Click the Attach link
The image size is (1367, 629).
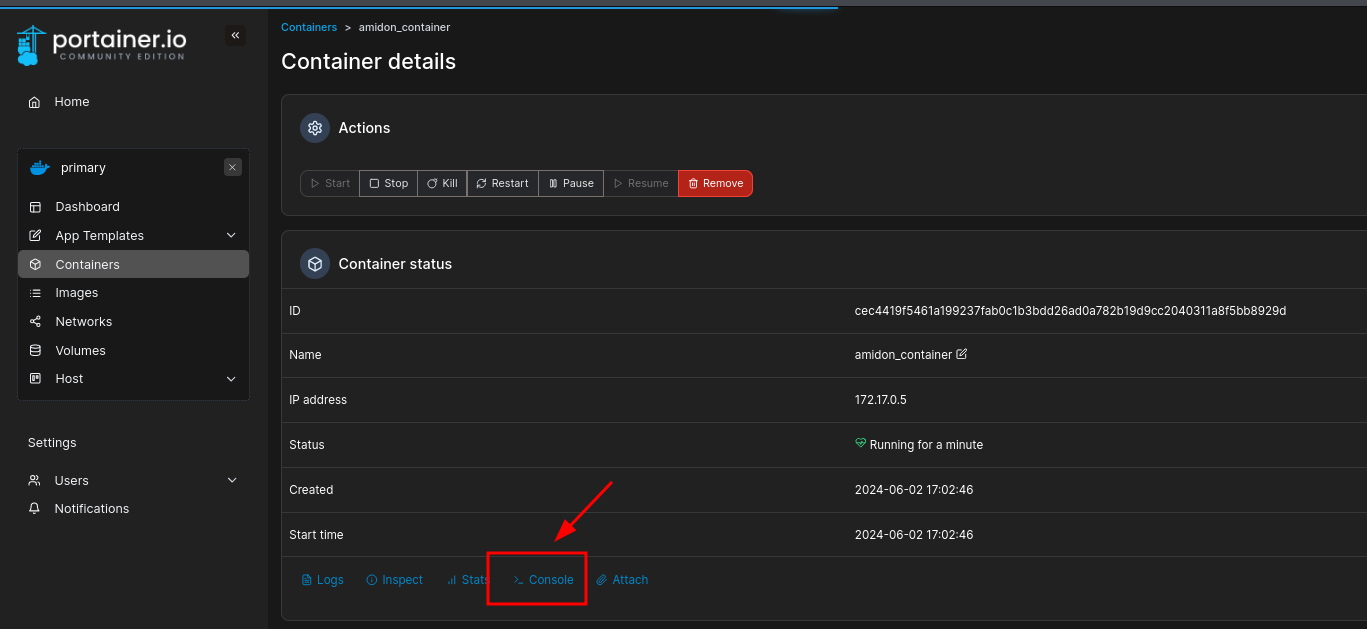point(622,580)
